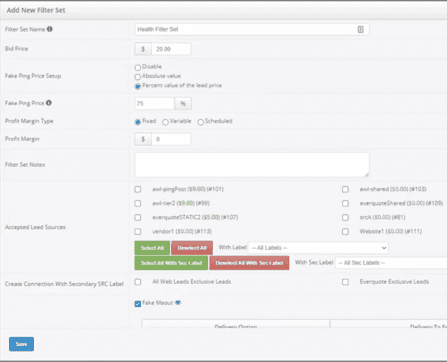Image resolution: width=447 pixels, height=362 pixels.
Task: Click the Bid Price input field
Action: point(171,49)
